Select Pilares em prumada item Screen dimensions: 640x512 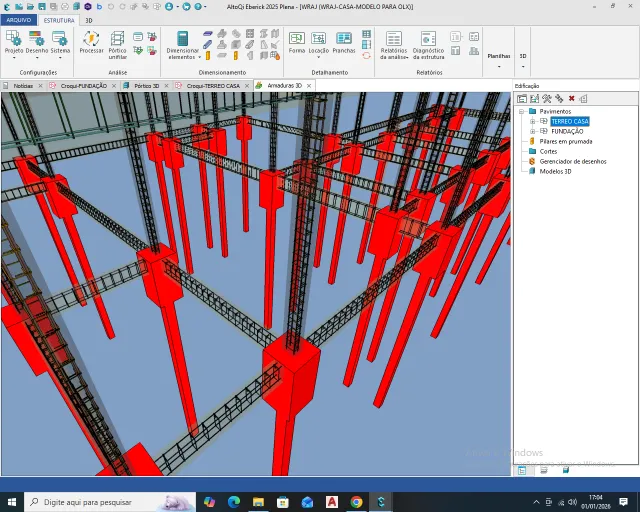click(x=565, y=141)
